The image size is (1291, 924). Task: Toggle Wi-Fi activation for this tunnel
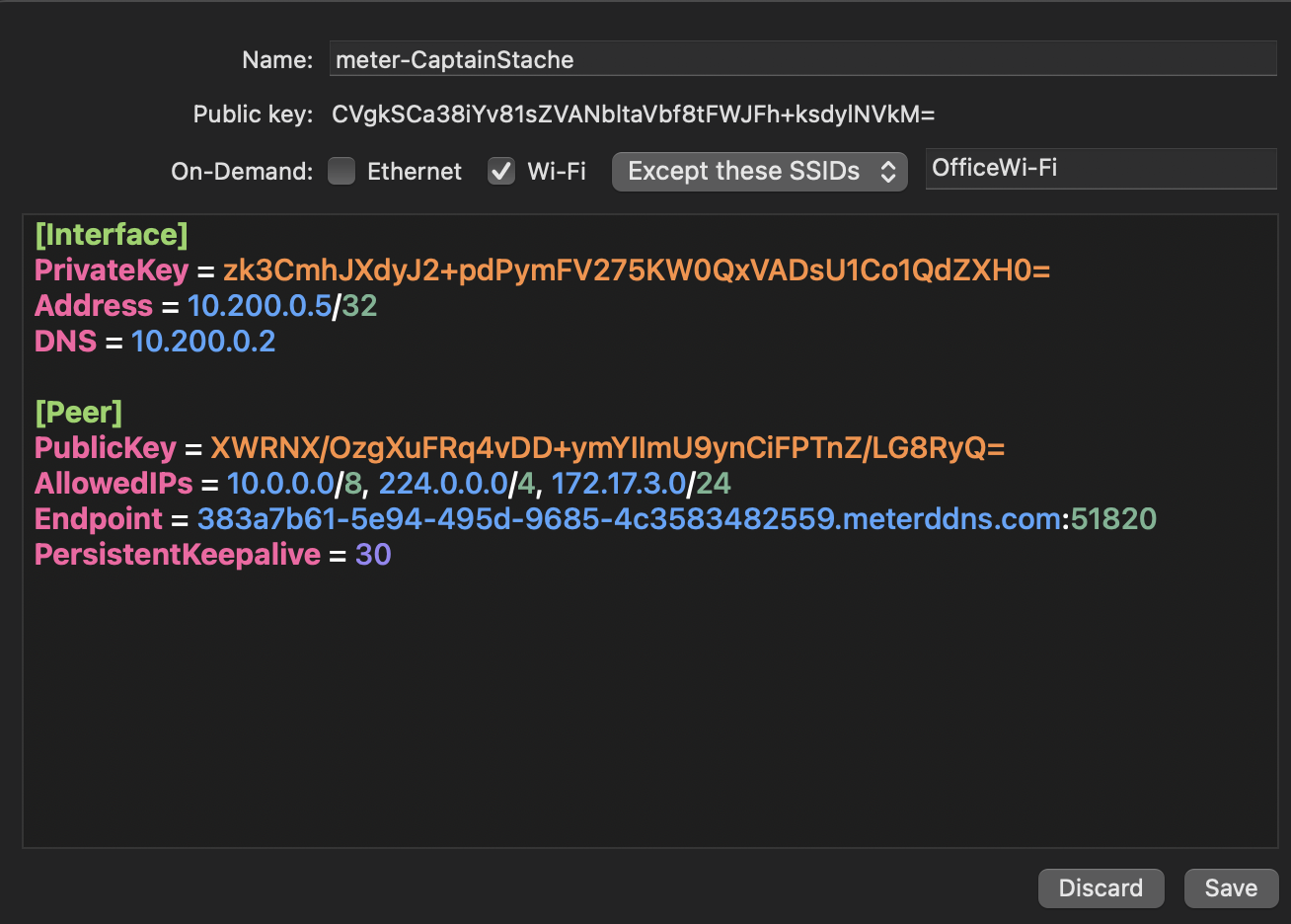(x=500, y=170)
